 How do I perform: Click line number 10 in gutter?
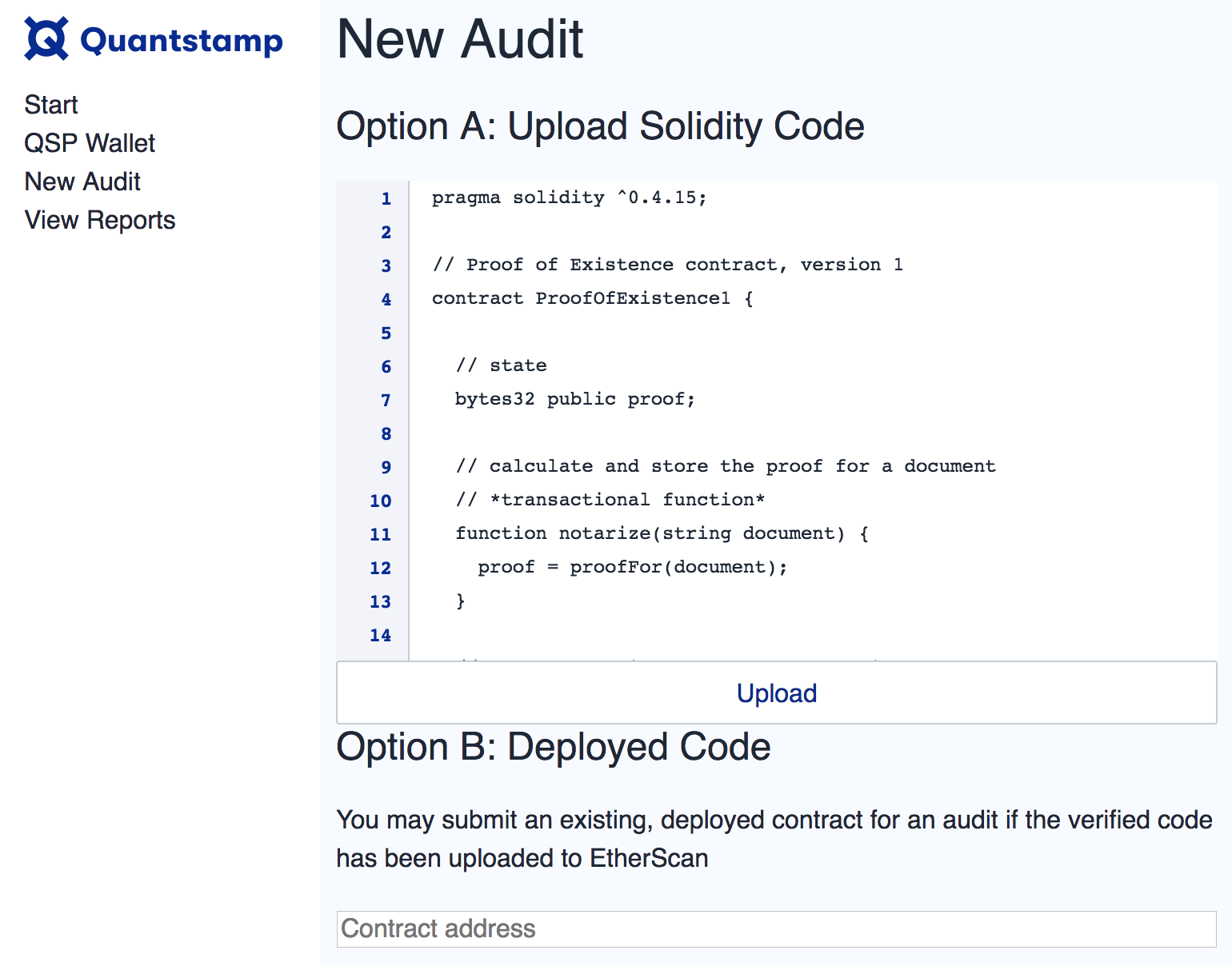381,501
